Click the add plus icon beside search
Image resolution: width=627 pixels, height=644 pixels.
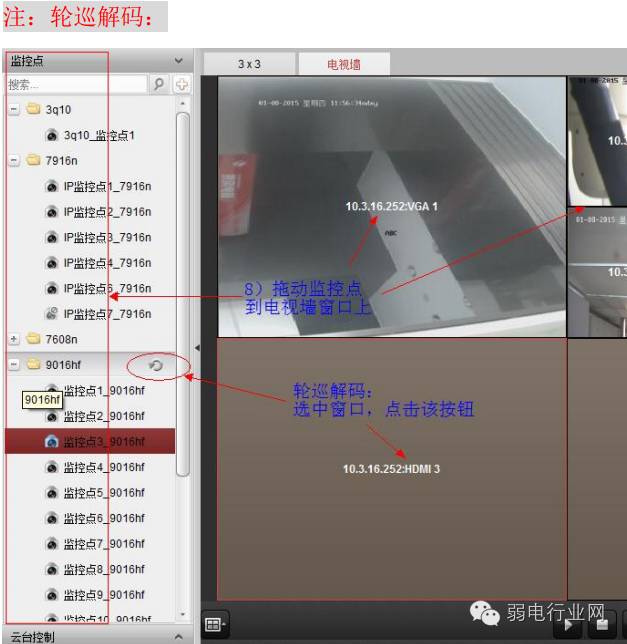[x=181, y=84]
